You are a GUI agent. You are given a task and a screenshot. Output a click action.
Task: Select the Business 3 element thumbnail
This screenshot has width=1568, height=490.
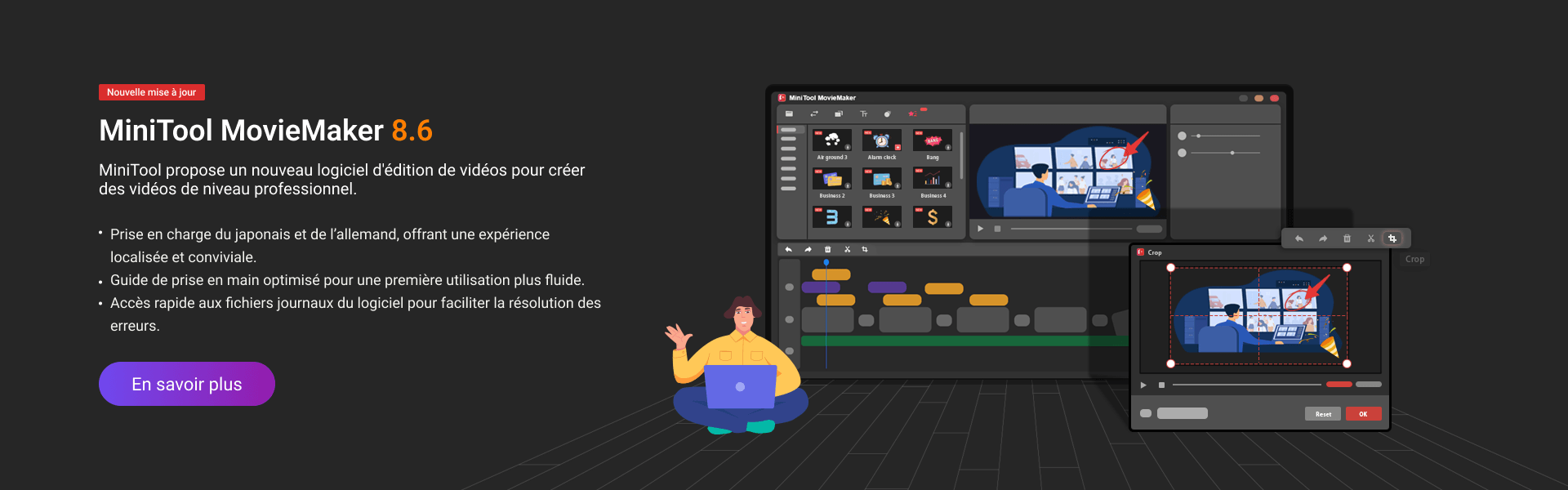(x=882, y=179)
